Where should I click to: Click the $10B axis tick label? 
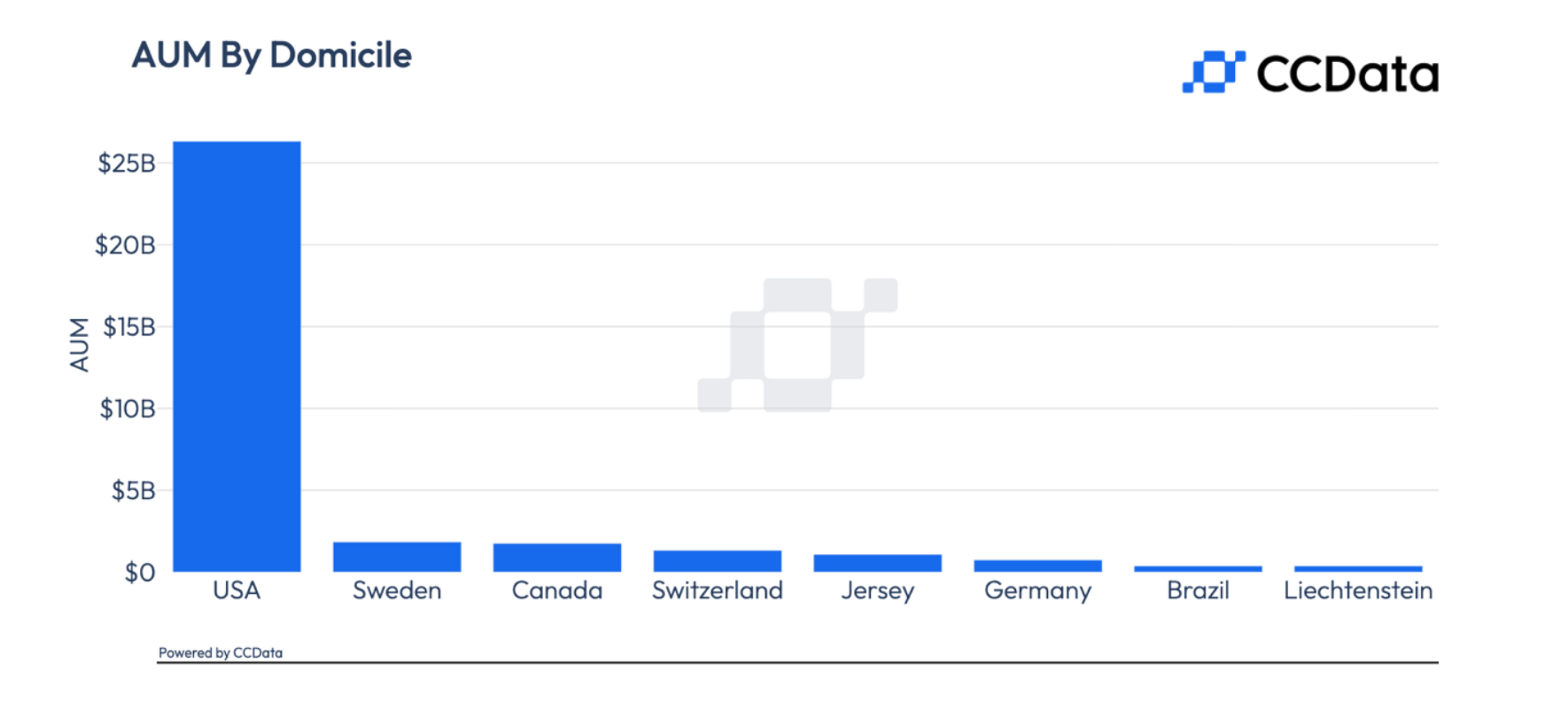[x=128, y=409]
